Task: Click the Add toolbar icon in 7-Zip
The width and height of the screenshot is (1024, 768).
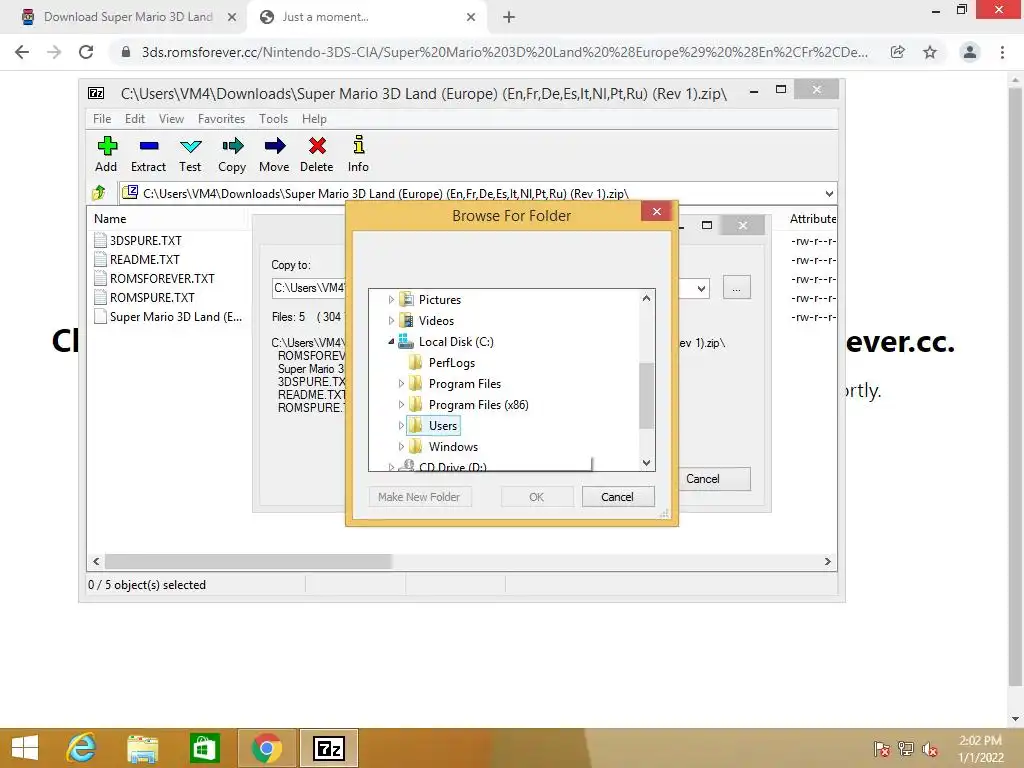Action: click(107, 146)
